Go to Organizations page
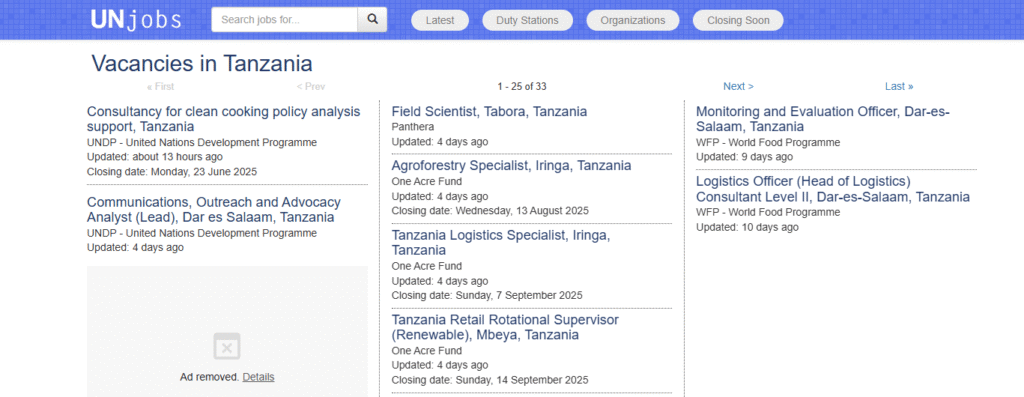This screenshot has width=1024, height=397. coord(633,20)
